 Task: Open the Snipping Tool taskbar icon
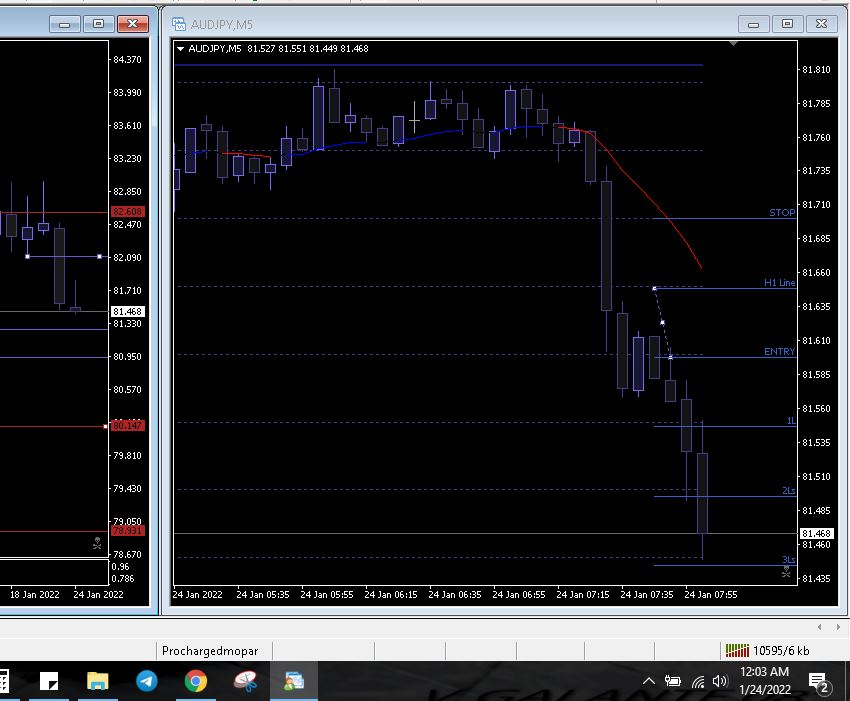245,681
